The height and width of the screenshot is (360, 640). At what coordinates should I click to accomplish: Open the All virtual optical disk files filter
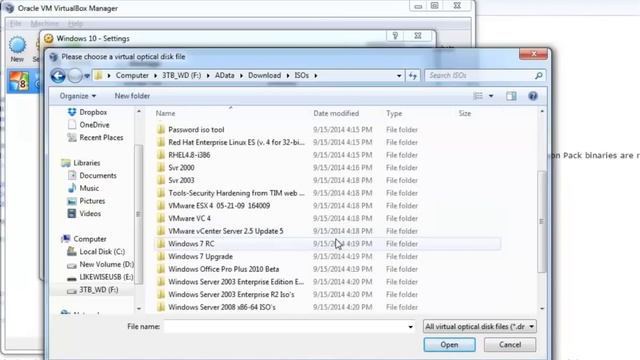(x=480, y=327)
